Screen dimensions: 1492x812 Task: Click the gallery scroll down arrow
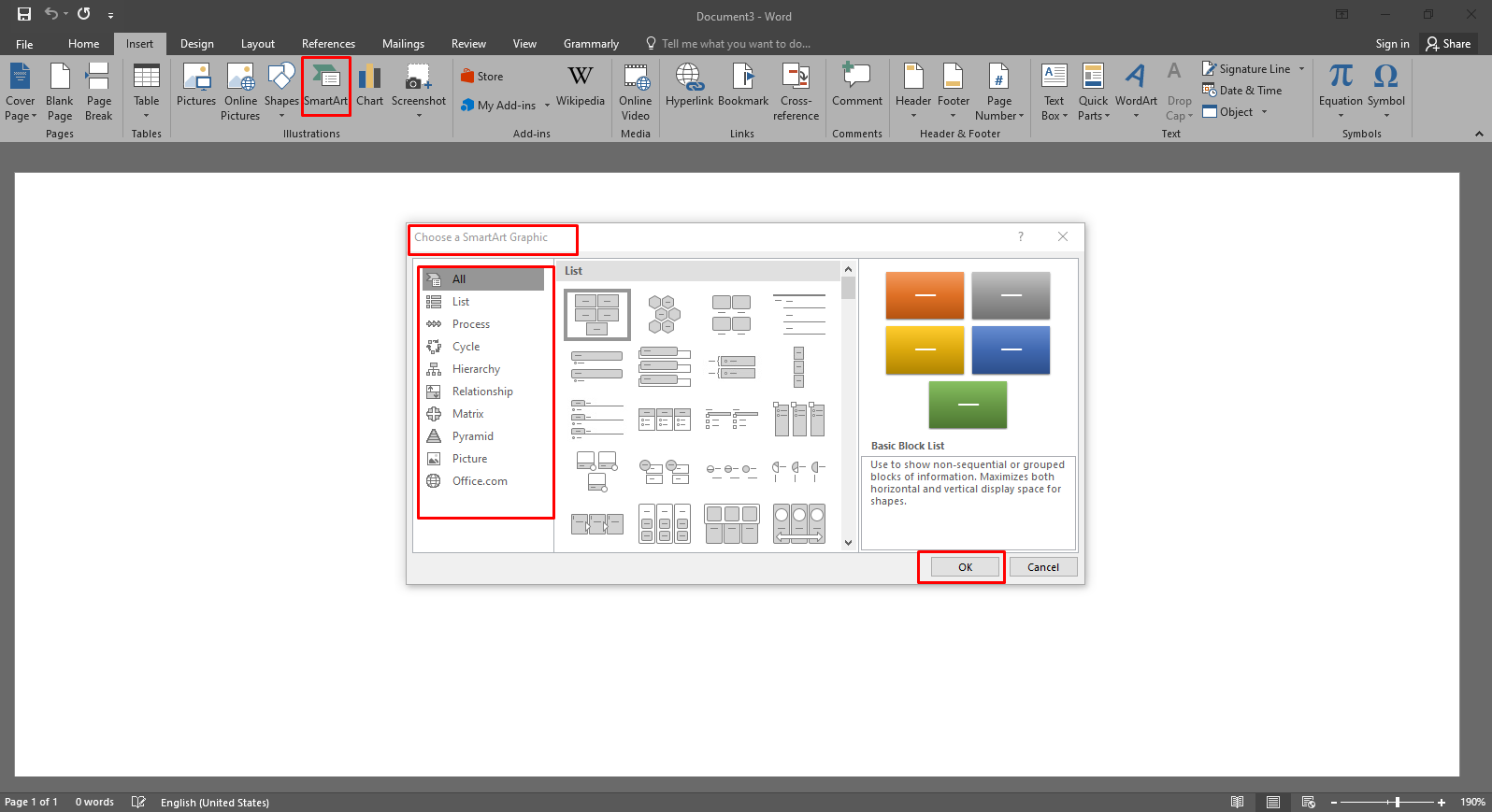[x=848, y=542]
